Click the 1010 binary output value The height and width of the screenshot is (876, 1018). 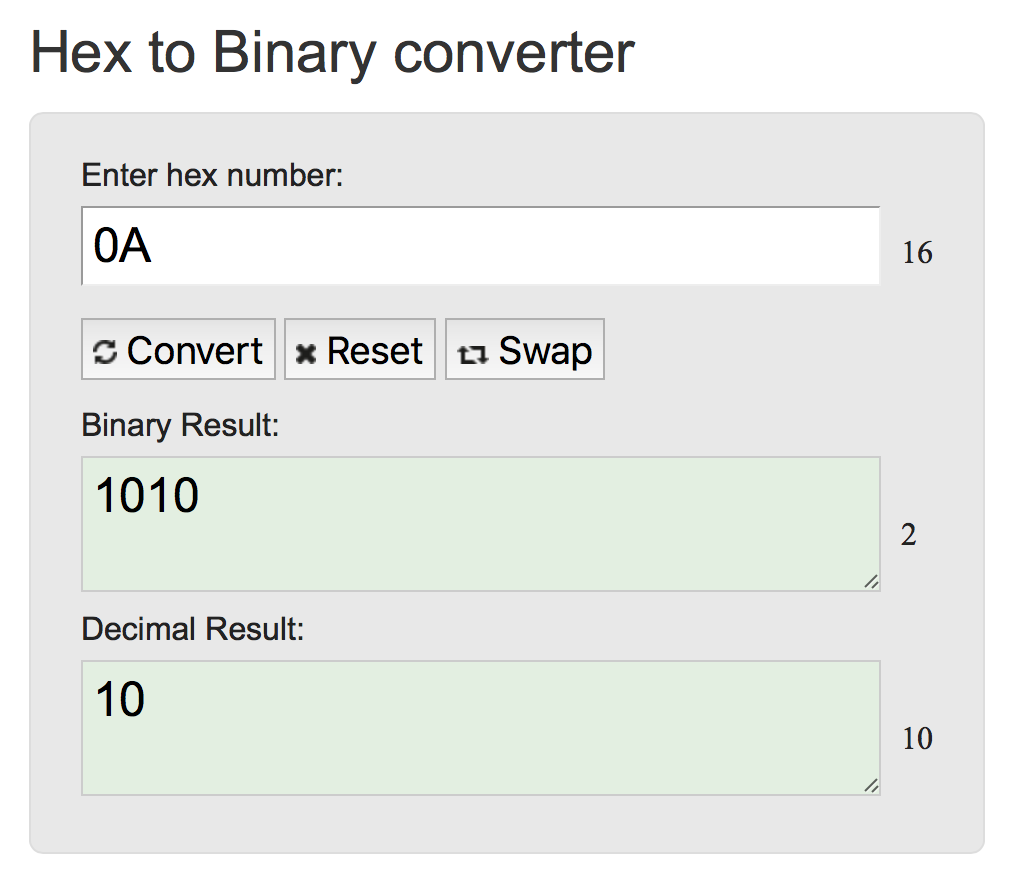click(147, 495)
